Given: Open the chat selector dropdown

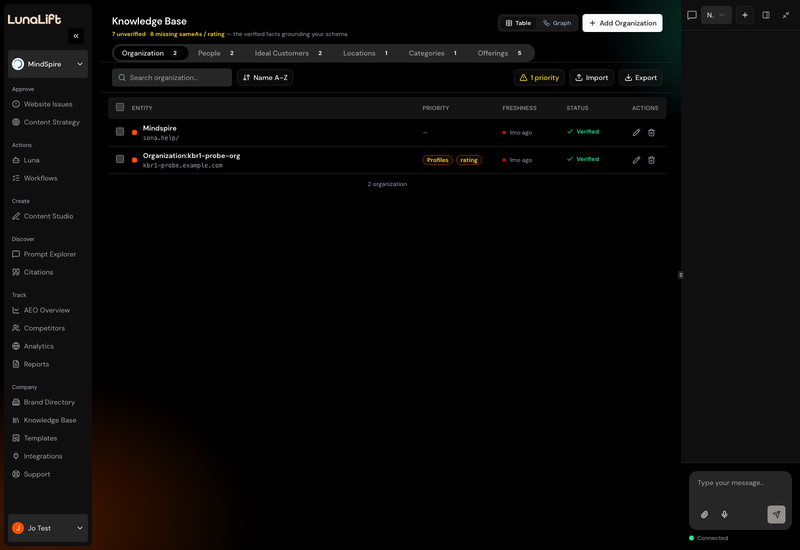Looking at the screenshot, I should coord(716,15).
